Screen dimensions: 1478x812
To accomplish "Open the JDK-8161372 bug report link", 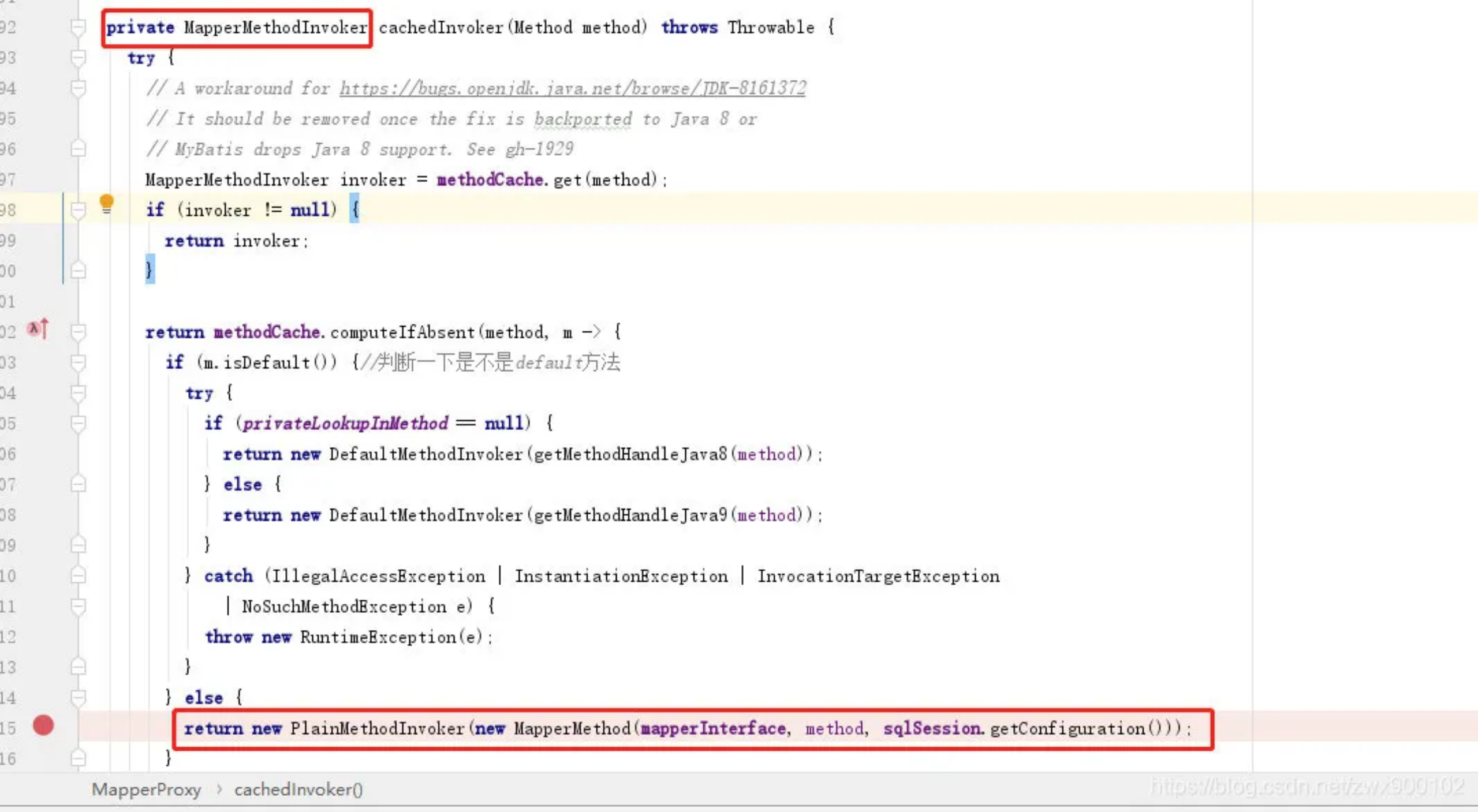I will pyautogui.click(x=572, y=88).
